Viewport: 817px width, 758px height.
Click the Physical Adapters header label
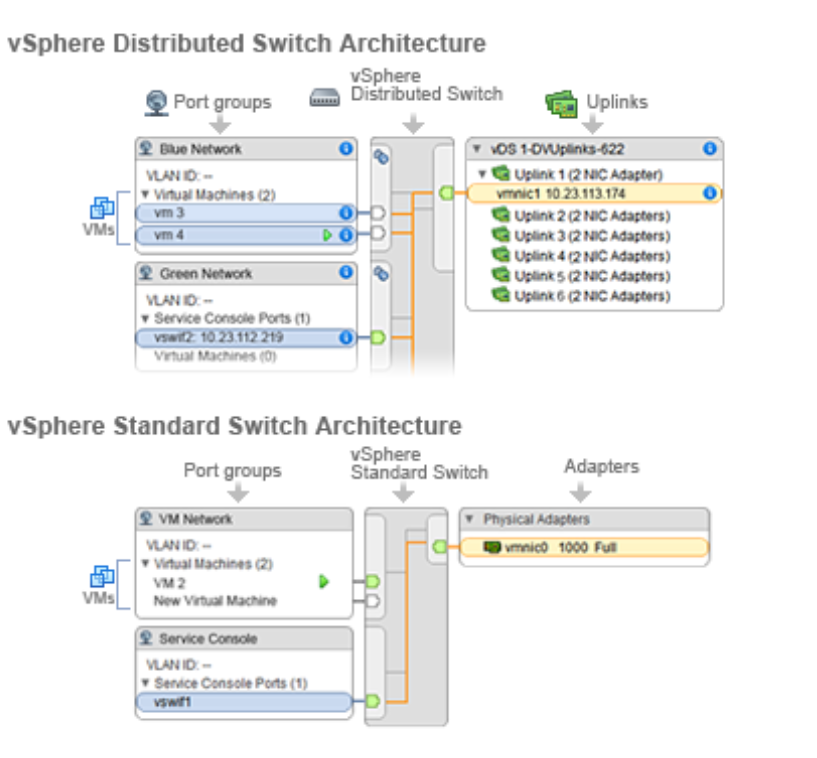(536, 519)
